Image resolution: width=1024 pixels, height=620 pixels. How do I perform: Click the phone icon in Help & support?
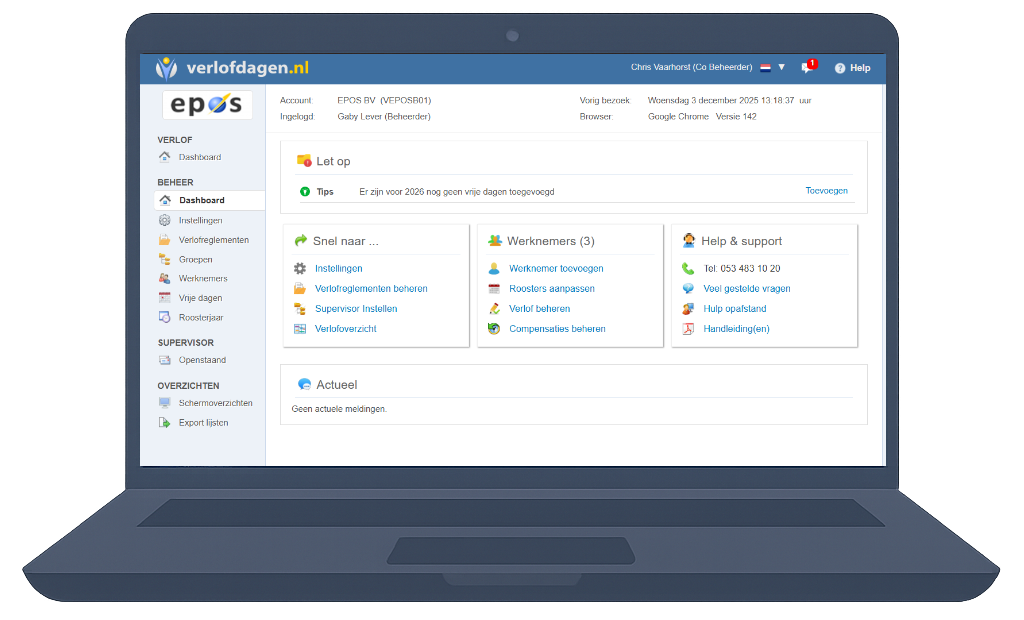click(688, 269)
